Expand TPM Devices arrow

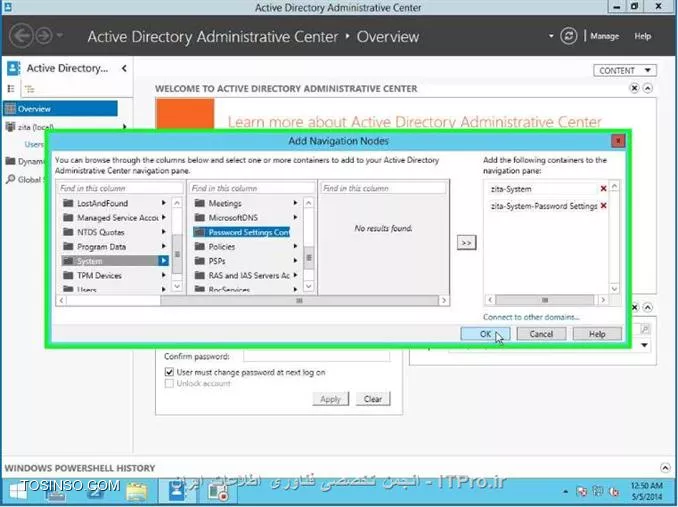pyautogui.click(x=164, y=275)
